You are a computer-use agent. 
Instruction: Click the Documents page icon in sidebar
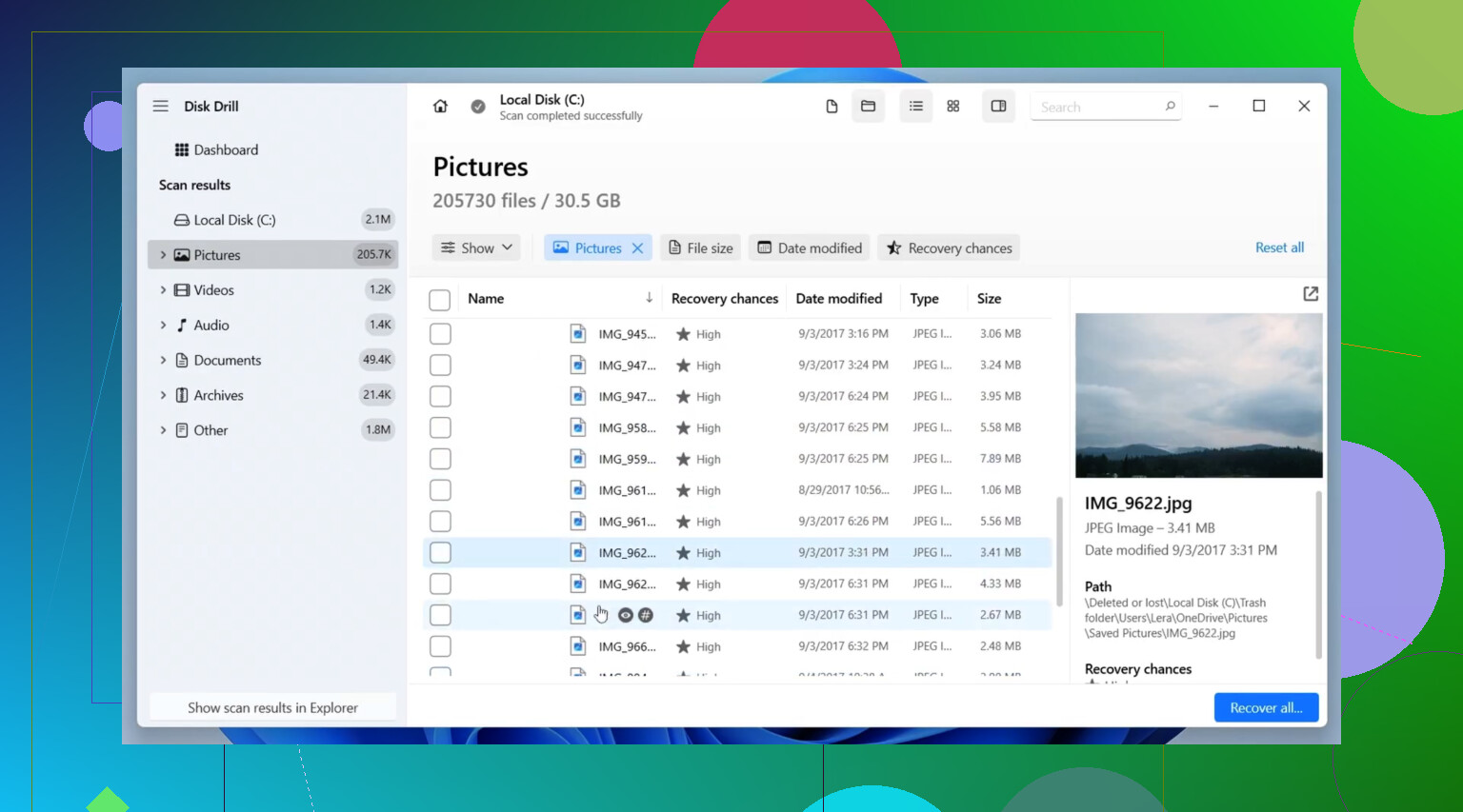click(182, 360)
